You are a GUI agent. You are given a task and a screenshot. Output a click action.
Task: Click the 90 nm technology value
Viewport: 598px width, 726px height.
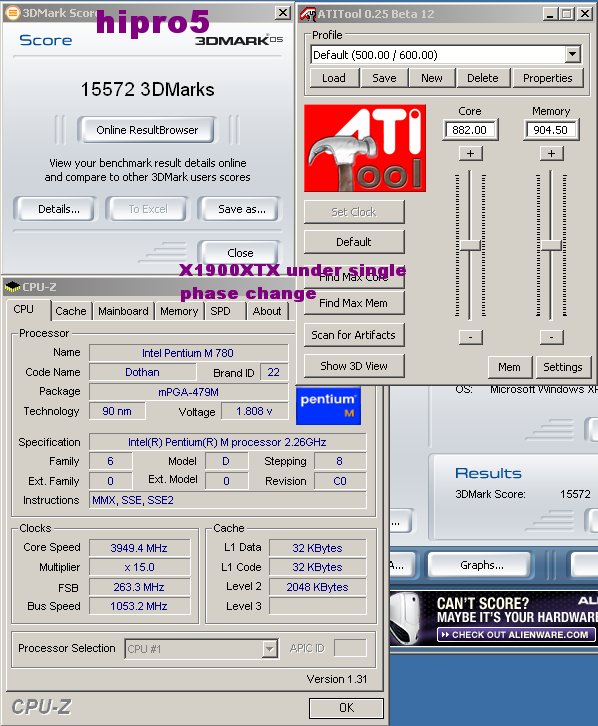point(117,411)
